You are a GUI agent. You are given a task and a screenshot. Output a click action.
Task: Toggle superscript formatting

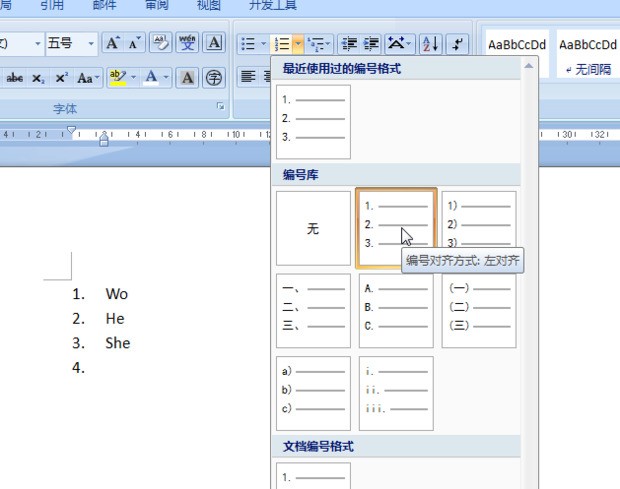(x=61, y=77)
